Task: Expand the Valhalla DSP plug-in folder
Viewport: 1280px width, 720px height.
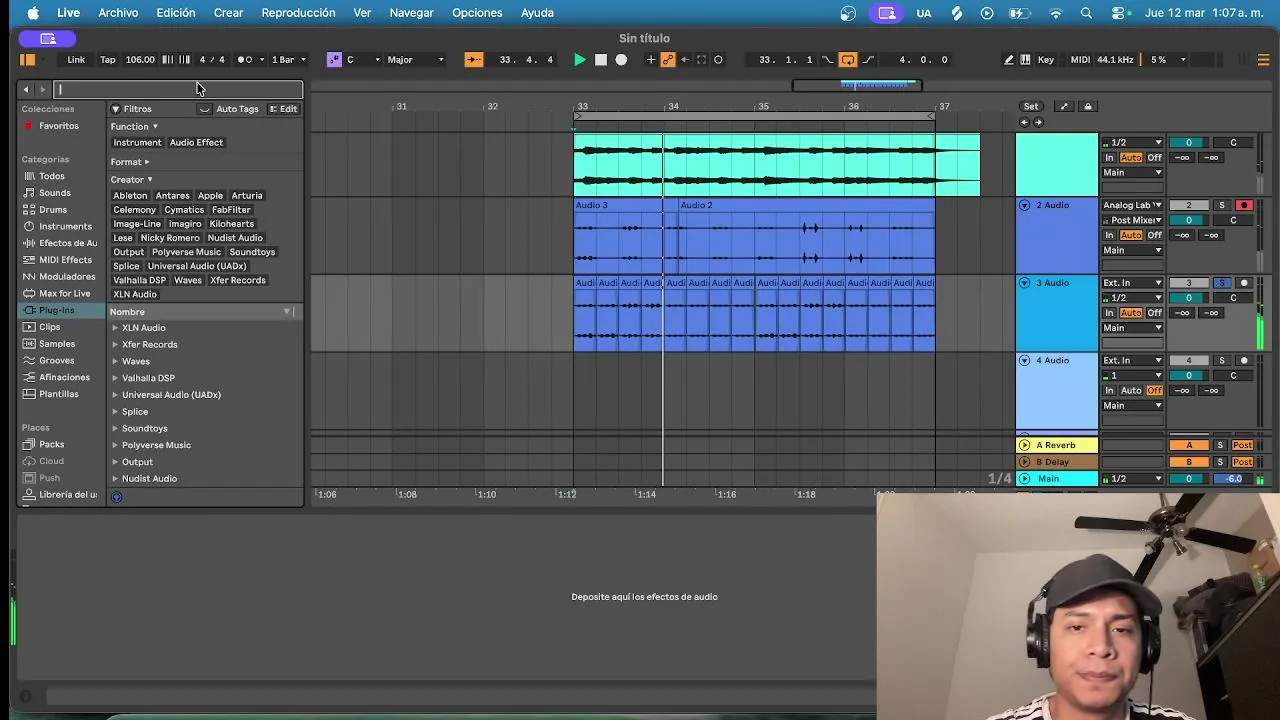Action: [115, 378]
